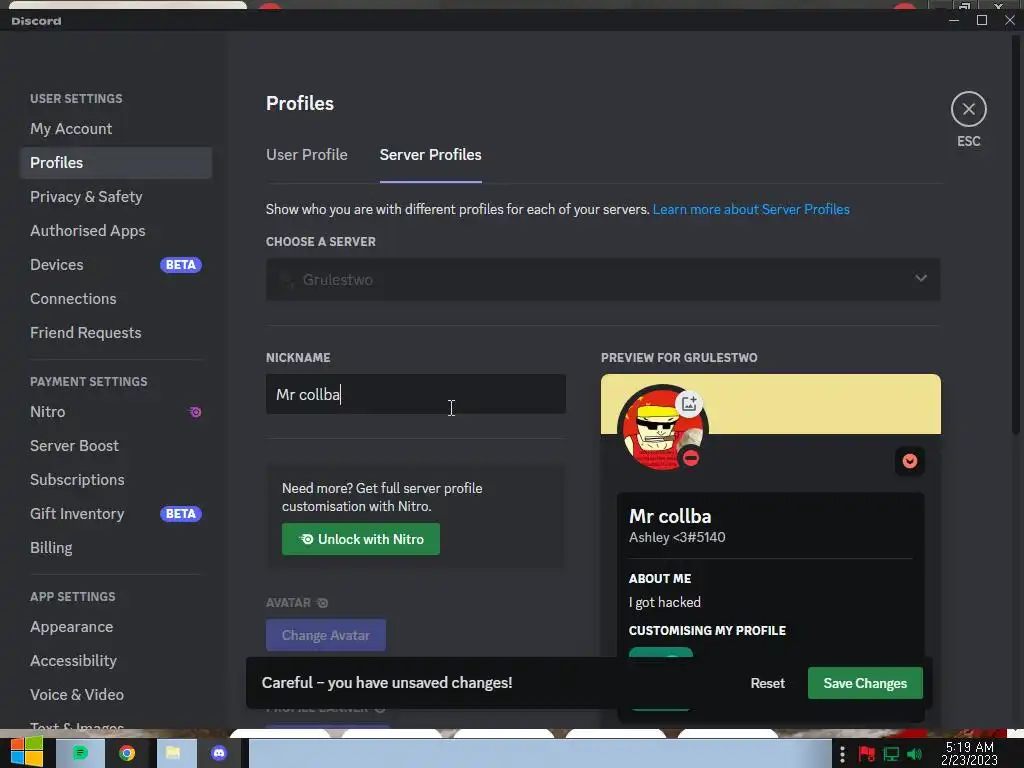1024x768 pixels.
Task: Open Billing settings
Action: (116, 548)
